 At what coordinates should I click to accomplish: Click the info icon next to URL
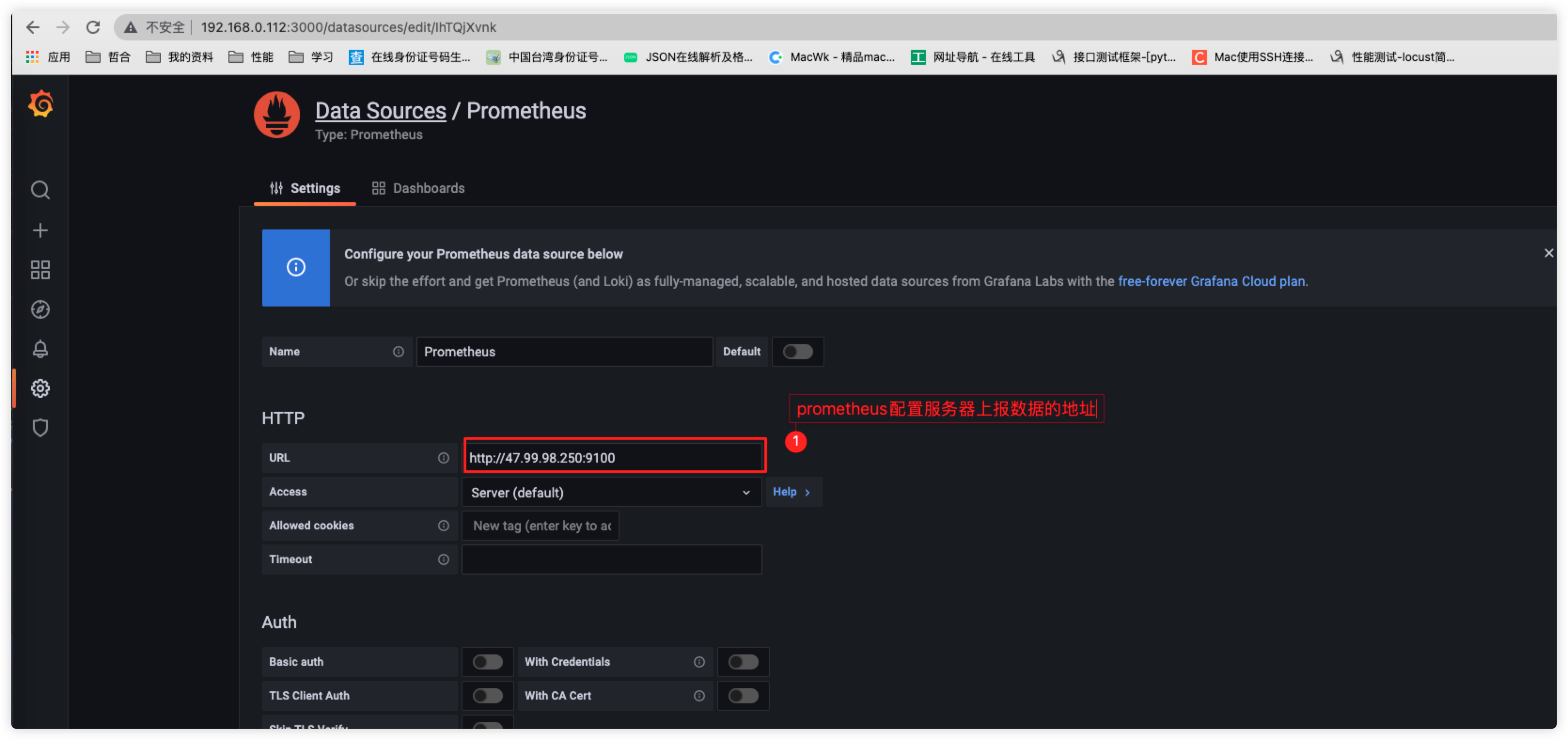(444, 458)
